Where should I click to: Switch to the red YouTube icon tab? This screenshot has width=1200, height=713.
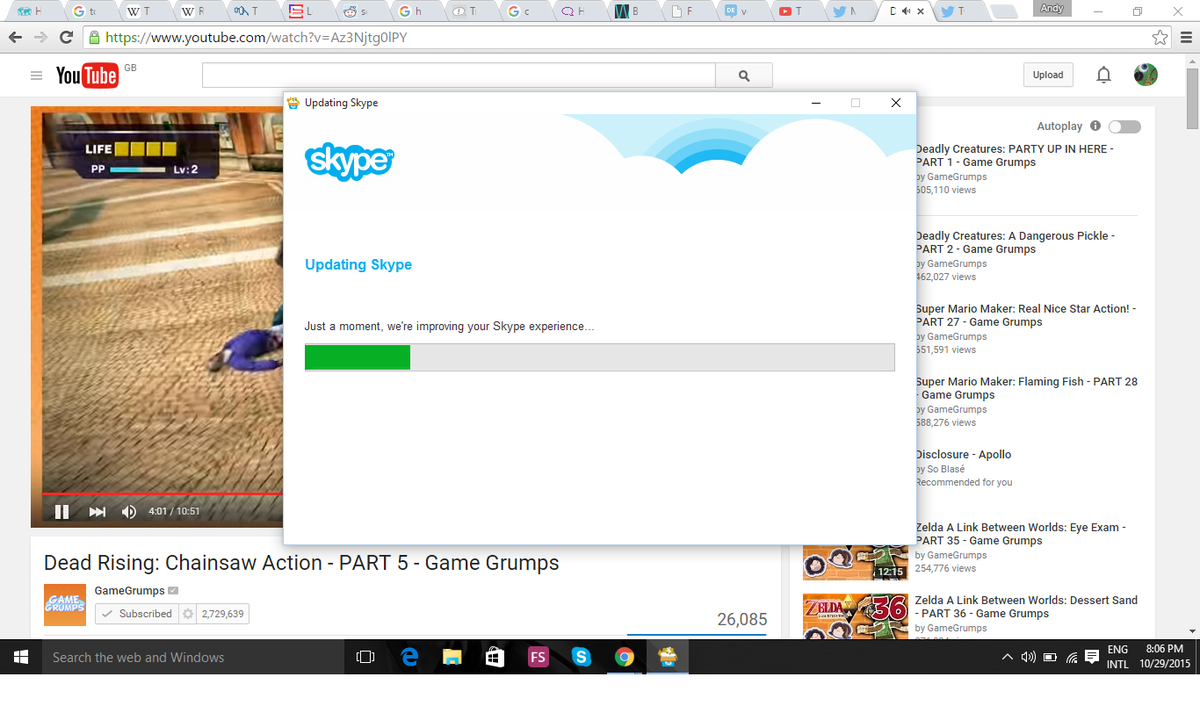[795, 11]
